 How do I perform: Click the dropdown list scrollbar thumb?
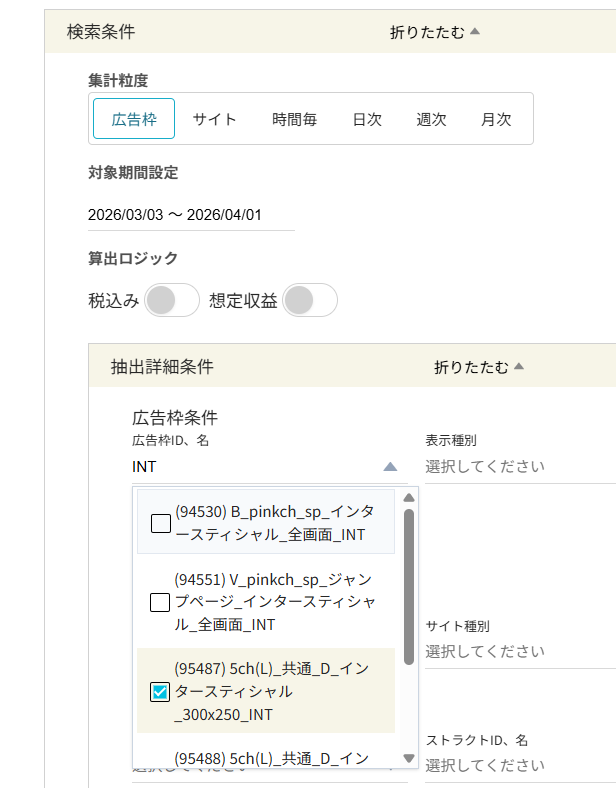tap(408, 587)
